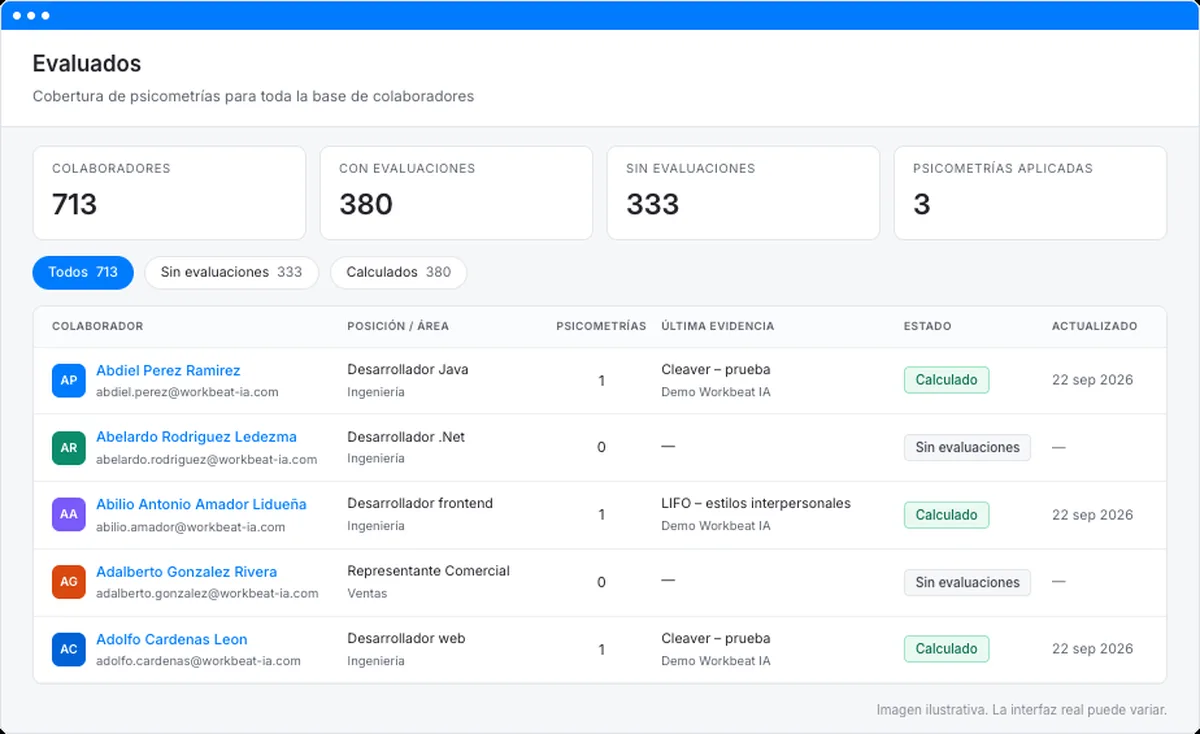Click 22 sep 2026 in Abdiel's row
Viewport: 1200px width, 734px height.
click(1092, 380)
